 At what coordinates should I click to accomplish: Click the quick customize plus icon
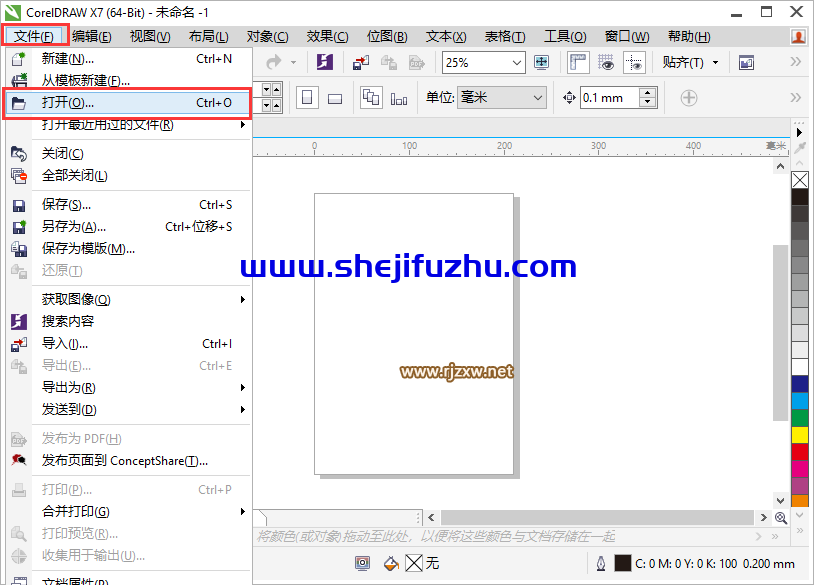[689, 98]
